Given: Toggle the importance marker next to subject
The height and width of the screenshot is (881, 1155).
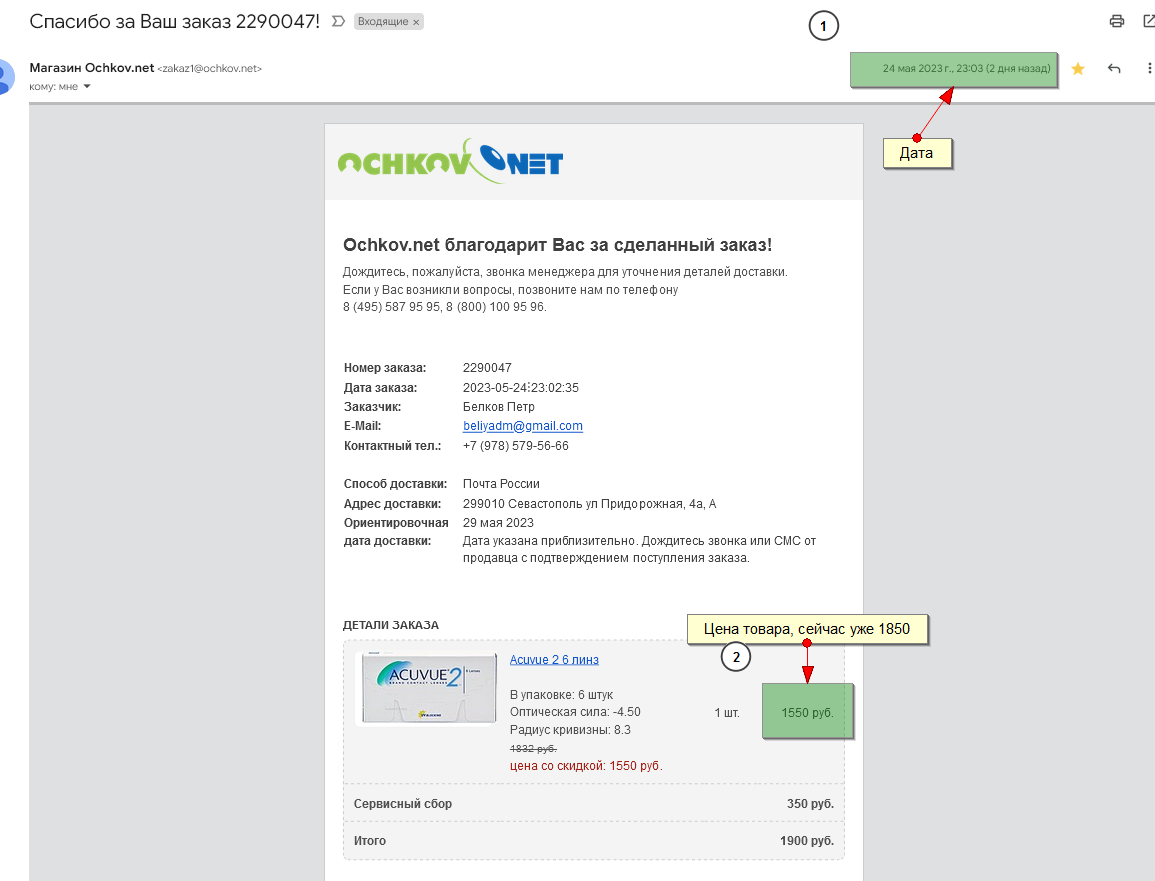Looking at the screenshot, I should 338,21.
